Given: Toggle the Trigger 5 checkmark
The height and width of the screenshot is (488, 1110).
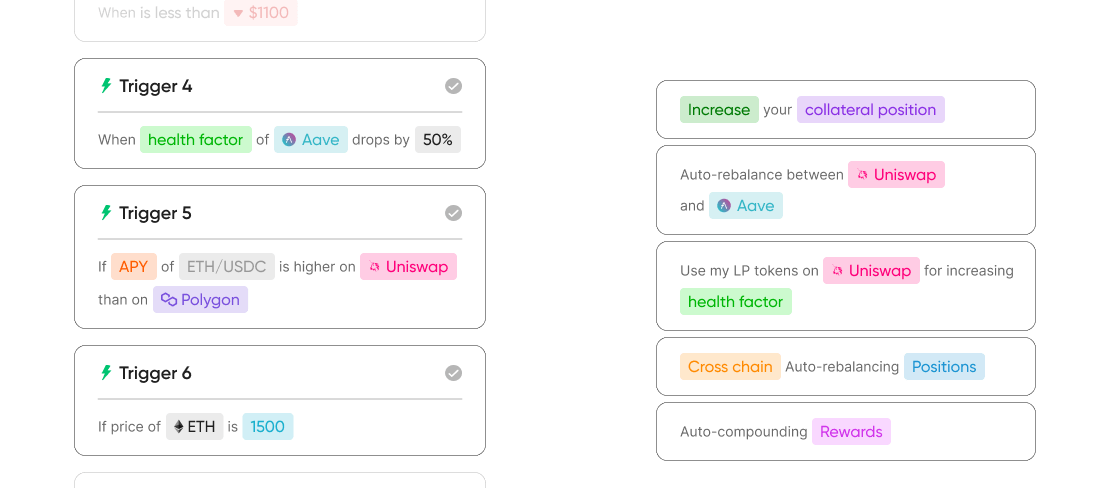Looking at the screenshot, I should coord(453,213).
